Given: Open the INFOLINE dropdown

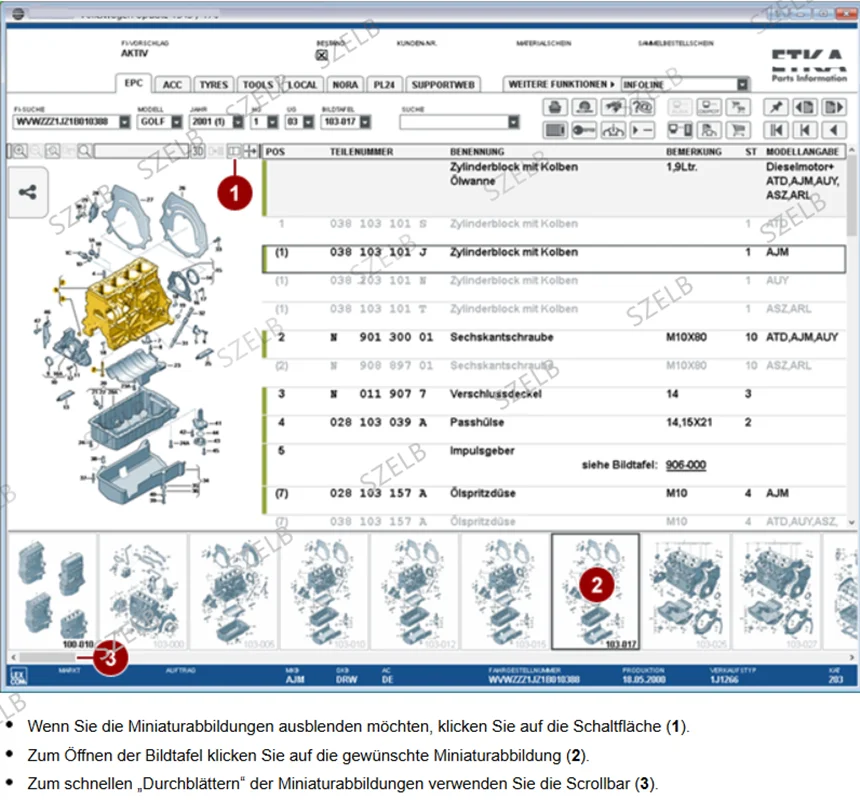Looking at the screenshot, I should pos(742,84).
